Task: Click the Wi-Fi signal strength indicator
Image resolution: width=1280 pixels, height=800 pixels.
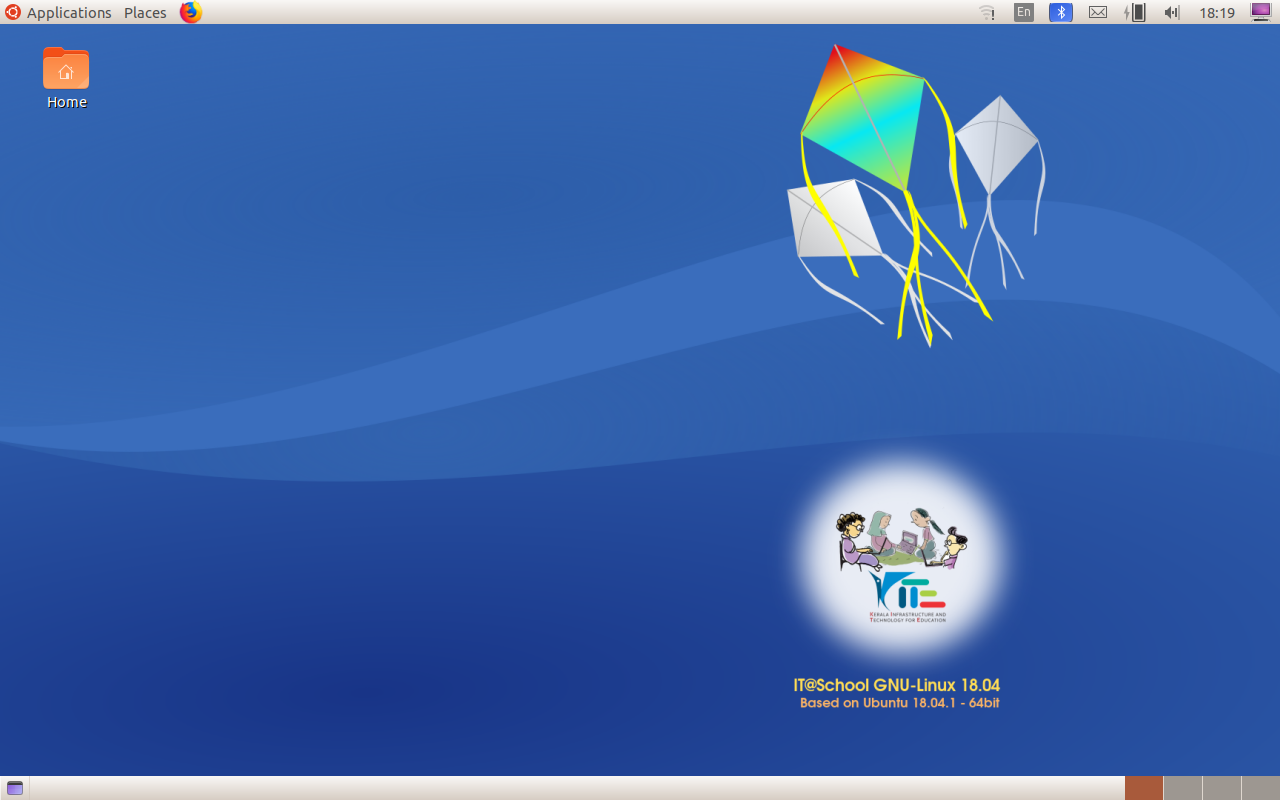Action: click(987, 12)
